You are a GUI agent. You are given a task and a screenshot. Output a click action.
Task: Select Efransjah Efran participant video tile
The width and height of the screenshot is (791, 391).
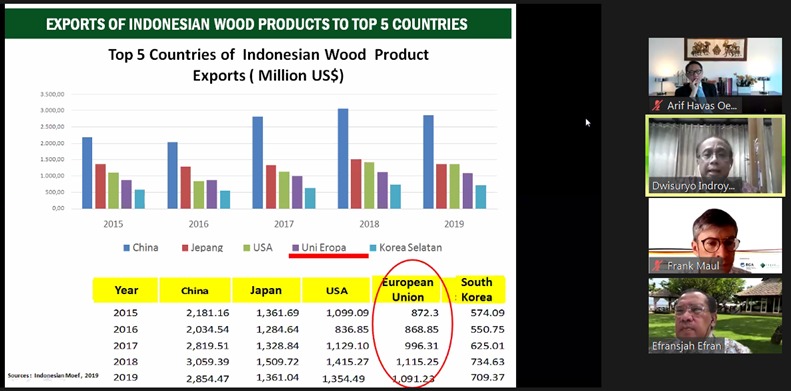click(x=715, y=315)
